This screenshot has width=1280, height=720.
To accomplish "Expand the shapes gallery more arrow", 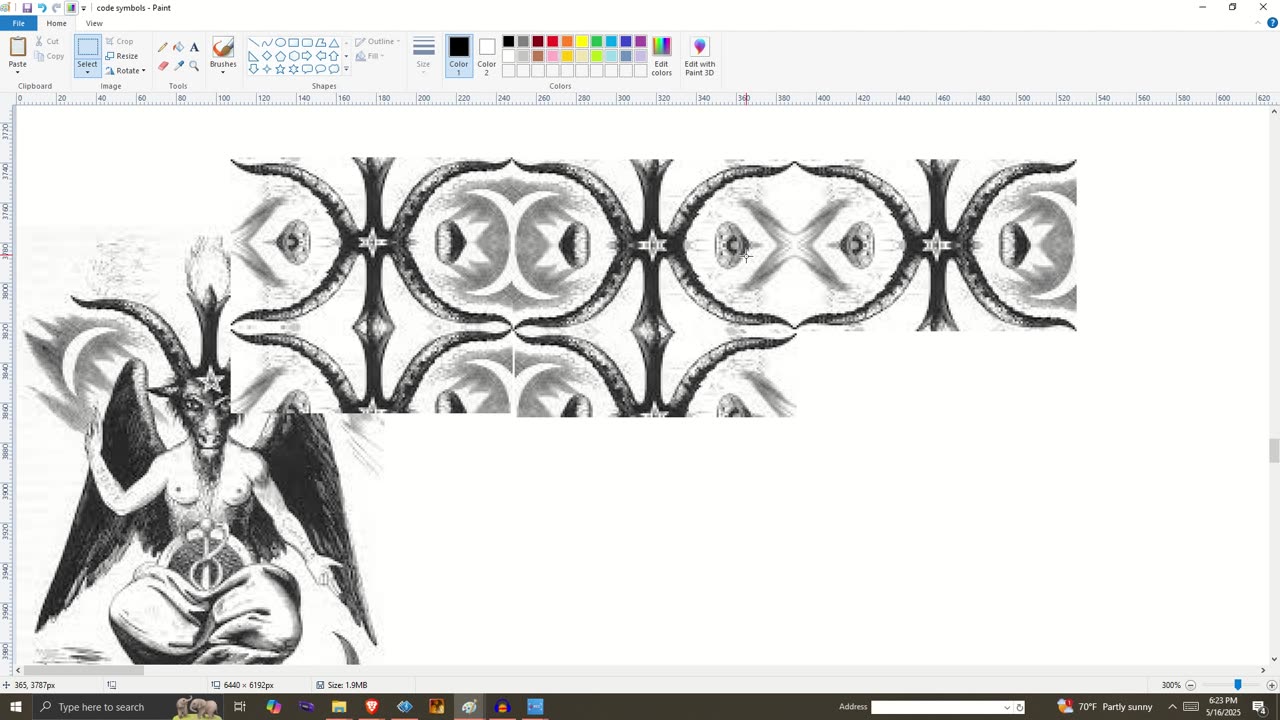I will (346, 69).
